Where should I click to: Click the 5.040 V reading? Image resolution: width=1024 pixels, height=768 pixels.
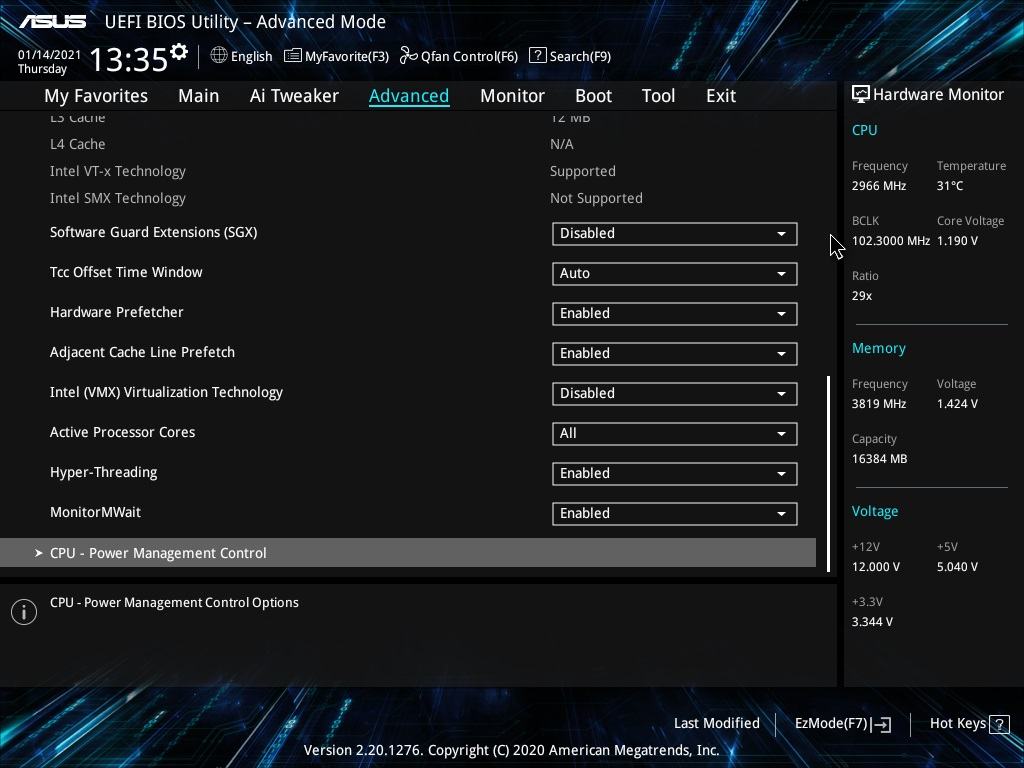[x=957, y=567]
